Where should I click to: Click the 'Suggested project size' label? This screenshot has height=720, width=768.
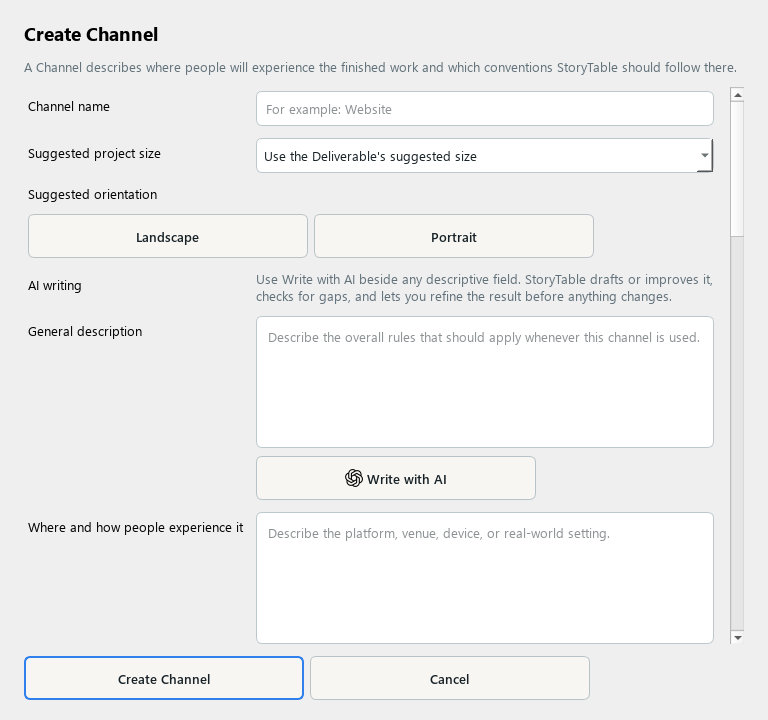point(94,154)
